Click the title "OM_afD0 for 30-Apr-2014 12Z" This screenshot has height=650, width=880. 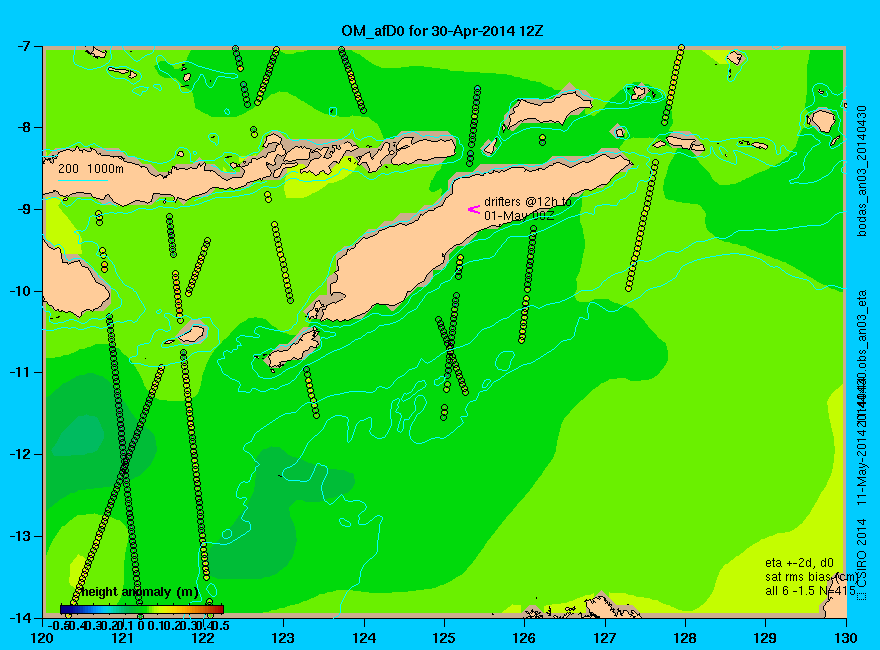coord(442,31)
